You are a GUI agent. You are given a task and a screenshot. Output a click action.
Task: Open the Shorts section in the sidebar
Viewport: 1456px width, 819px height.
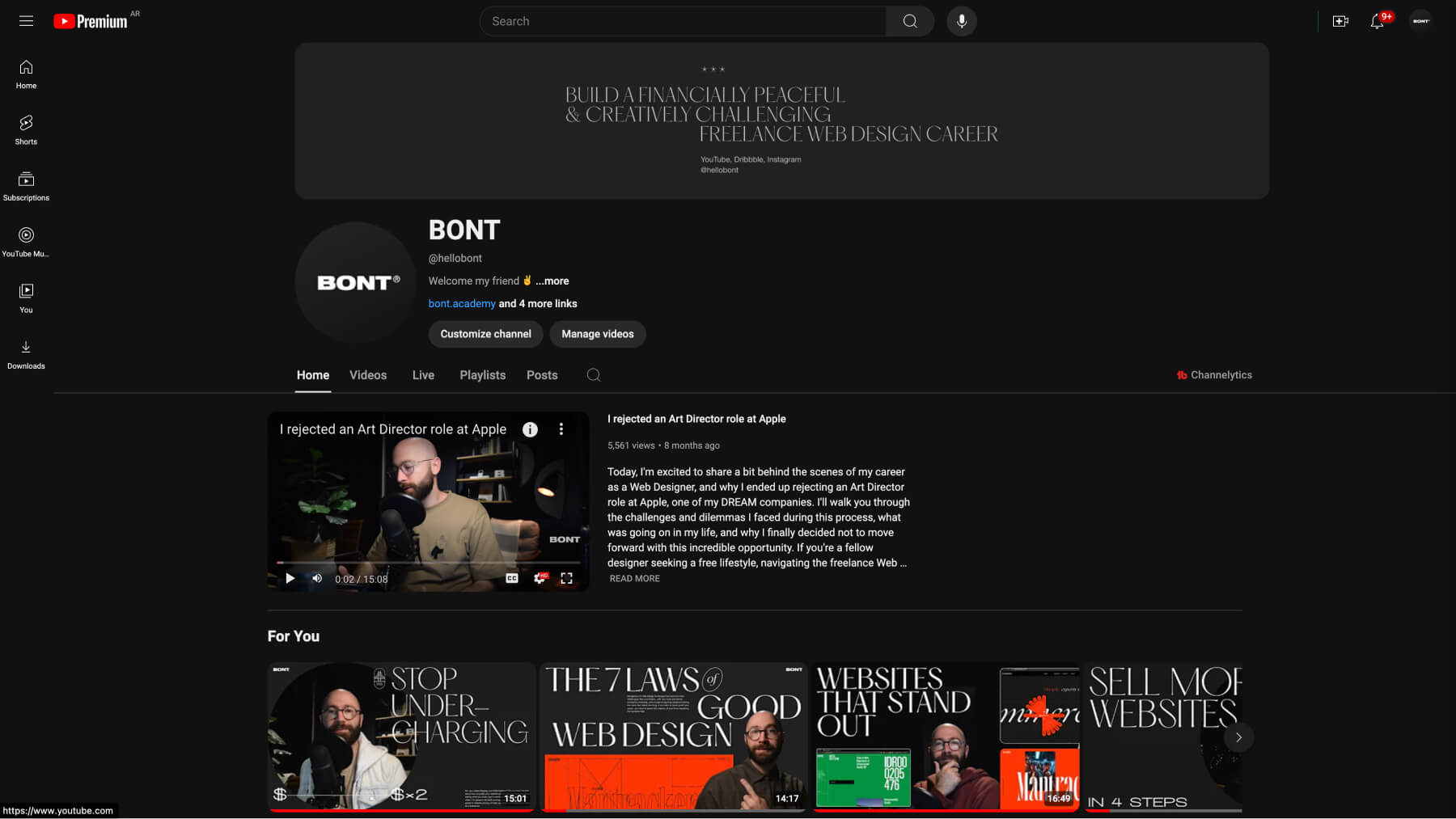[x=26, y=128]
